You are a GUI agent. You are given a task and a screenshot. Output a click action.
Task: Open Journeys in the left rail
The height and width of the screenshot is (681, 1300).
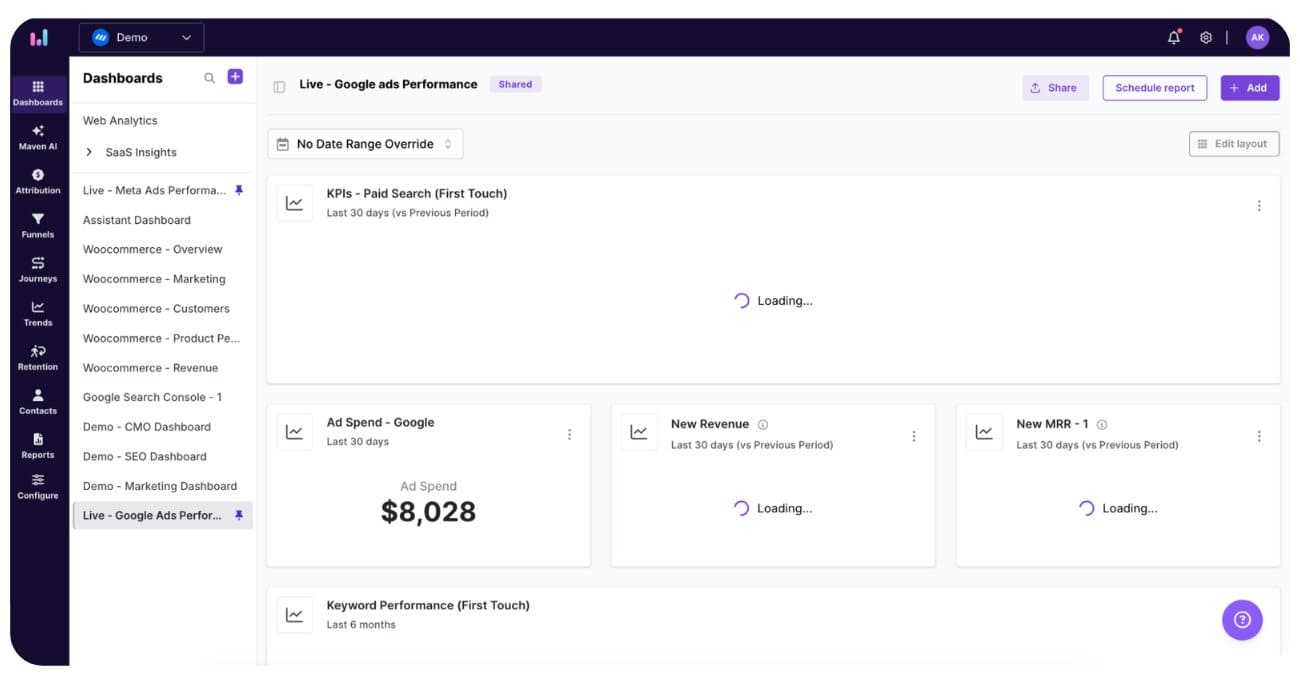tap(38, 269)
